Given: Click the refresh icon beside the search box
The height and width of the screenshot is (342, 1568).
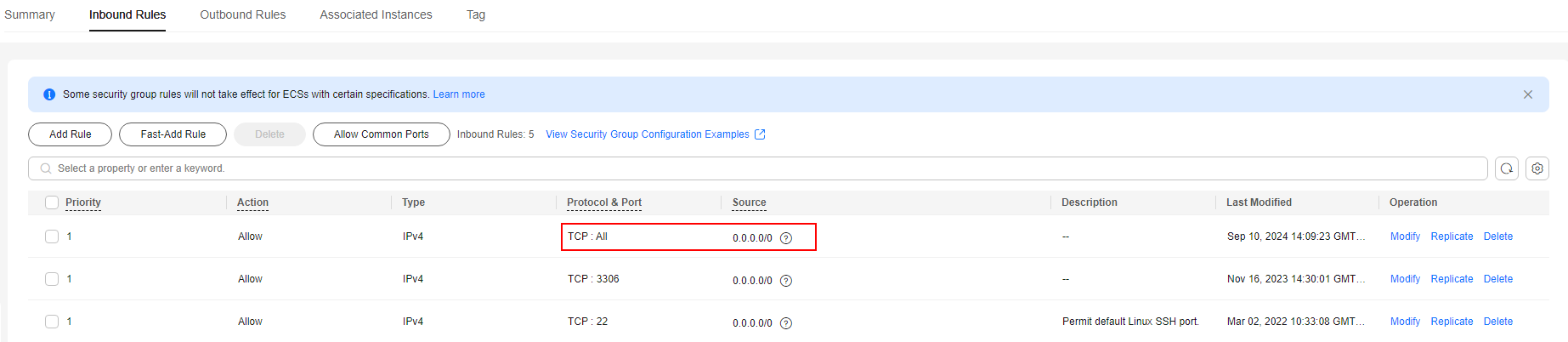Looking at the screenshot, I should point(1507,168).
